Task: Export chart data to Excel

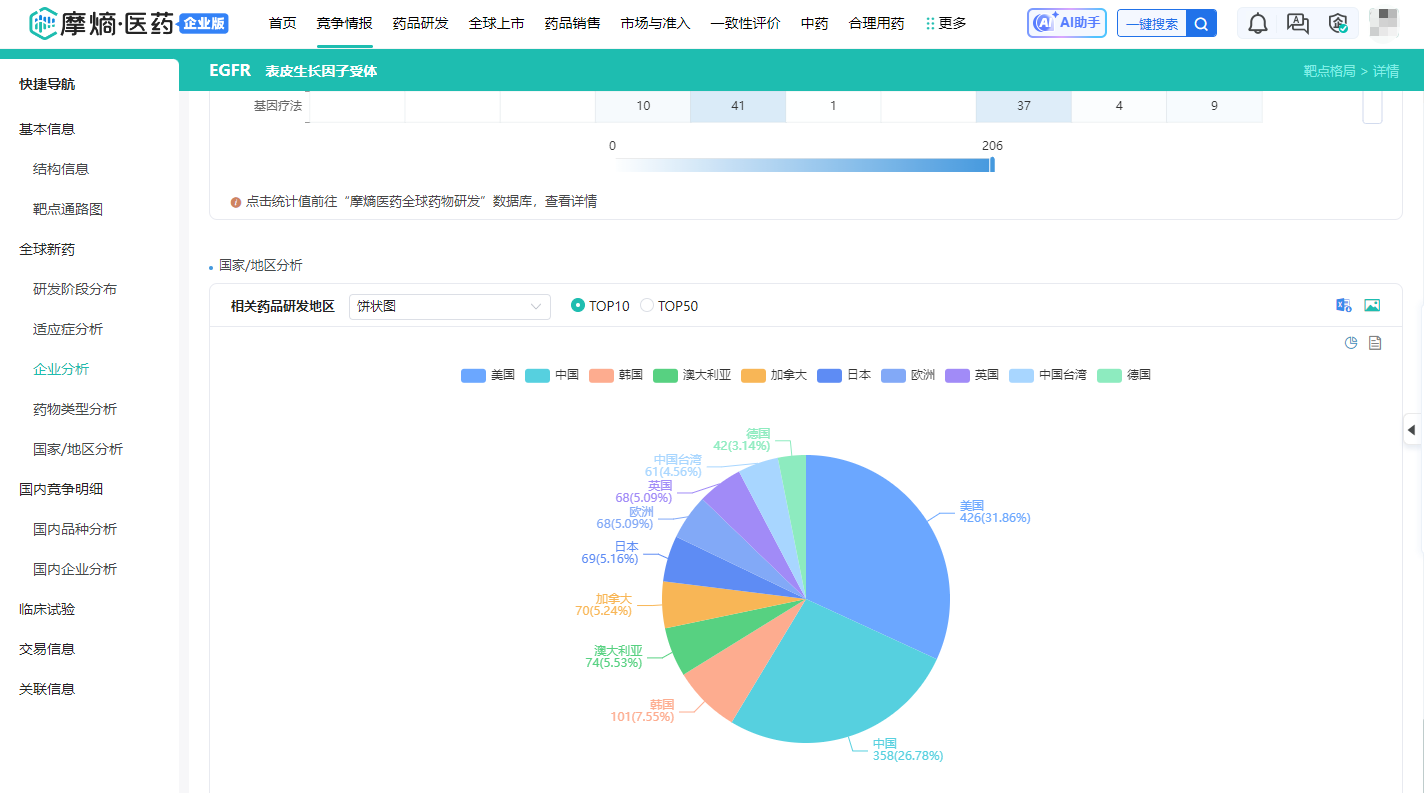Action: click(x=1343, y=305)
